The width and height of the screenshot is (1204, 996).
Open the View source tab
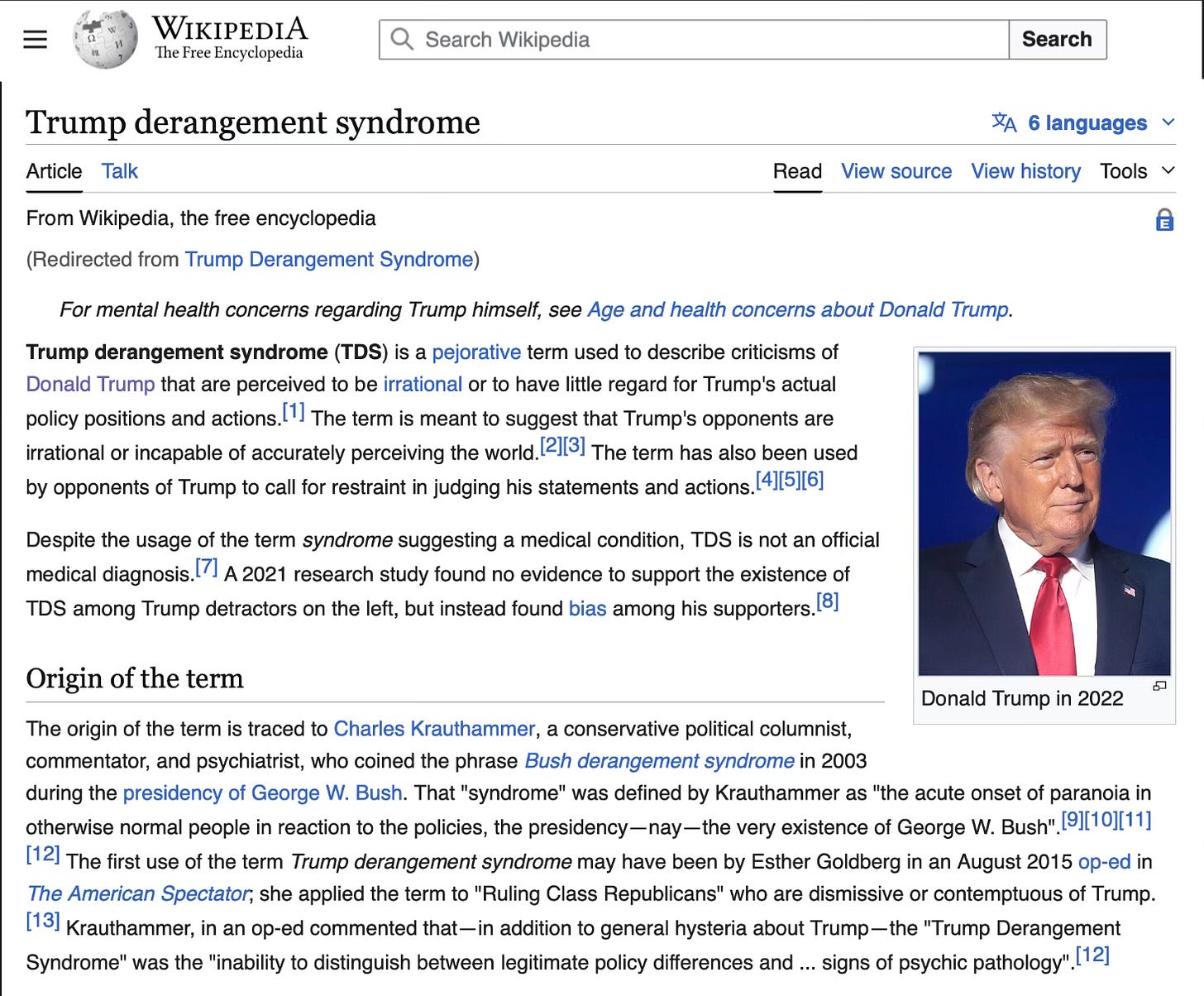click(896, 171)
